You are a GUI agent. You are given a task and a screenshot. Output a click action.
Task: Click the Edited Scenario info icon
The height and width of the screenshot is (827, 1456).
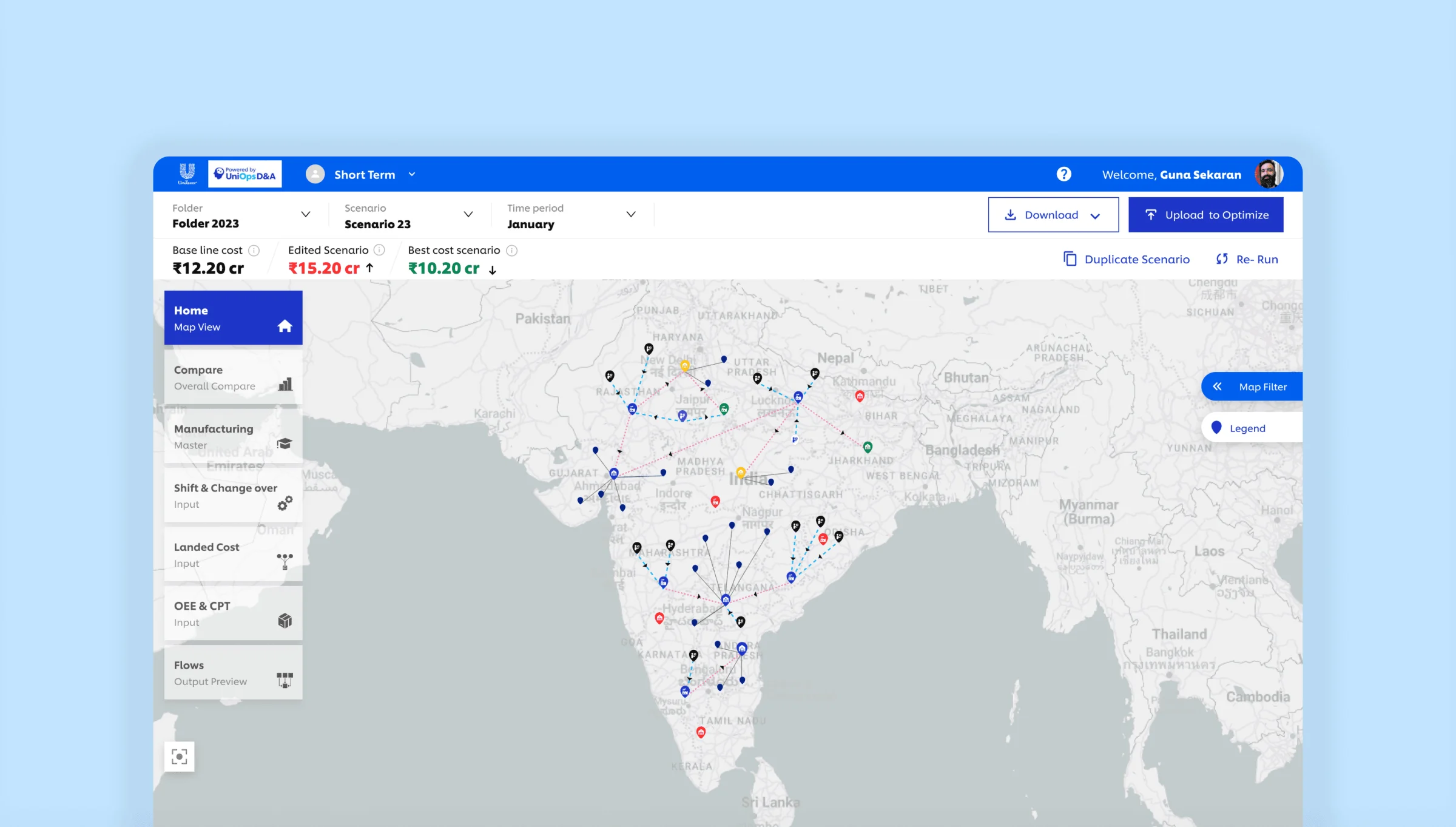pos(379,250)
